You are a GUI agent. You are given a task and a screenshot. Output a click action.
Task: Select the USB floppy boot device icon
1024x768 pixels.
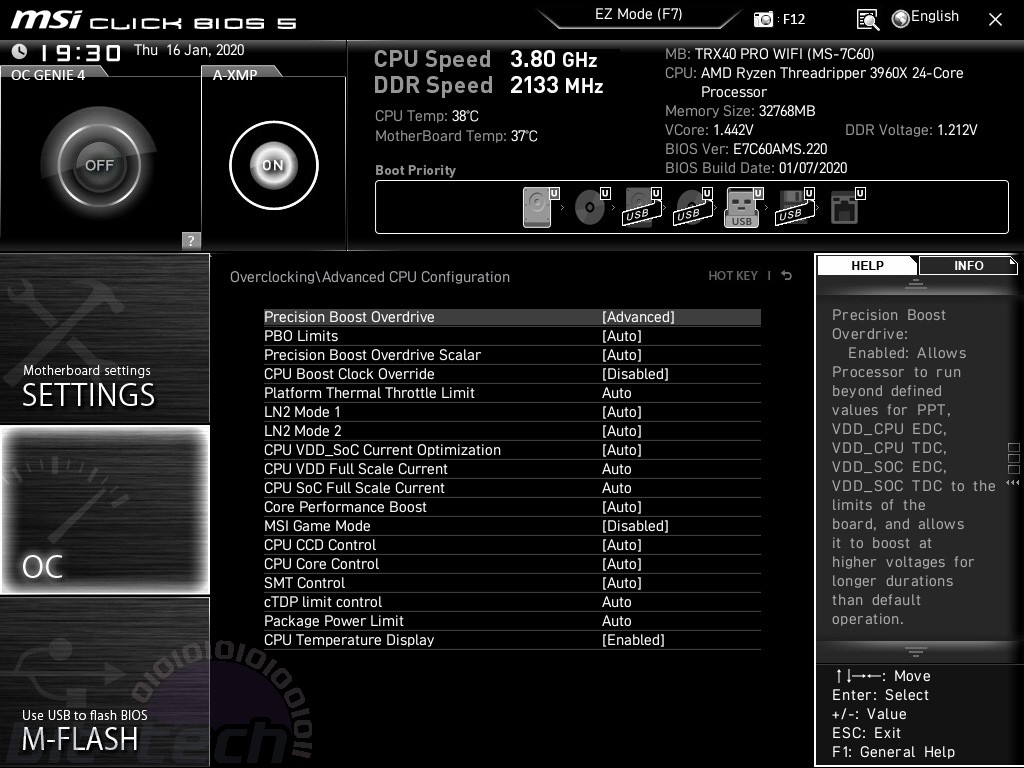click(x=795, y=207)
